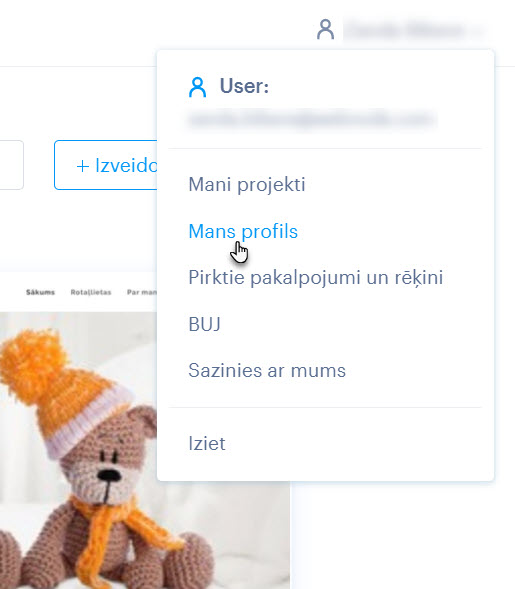The height and width of the screenshot is (589, 515).
Task: Click the partially visible box left of Izveido
Action: 12,165
